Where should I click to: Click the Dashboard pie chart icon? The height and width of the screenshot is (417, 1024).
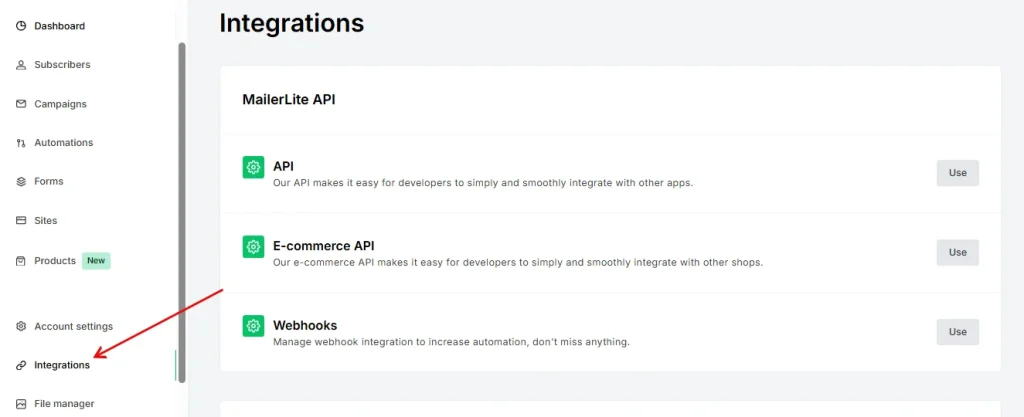21,26
